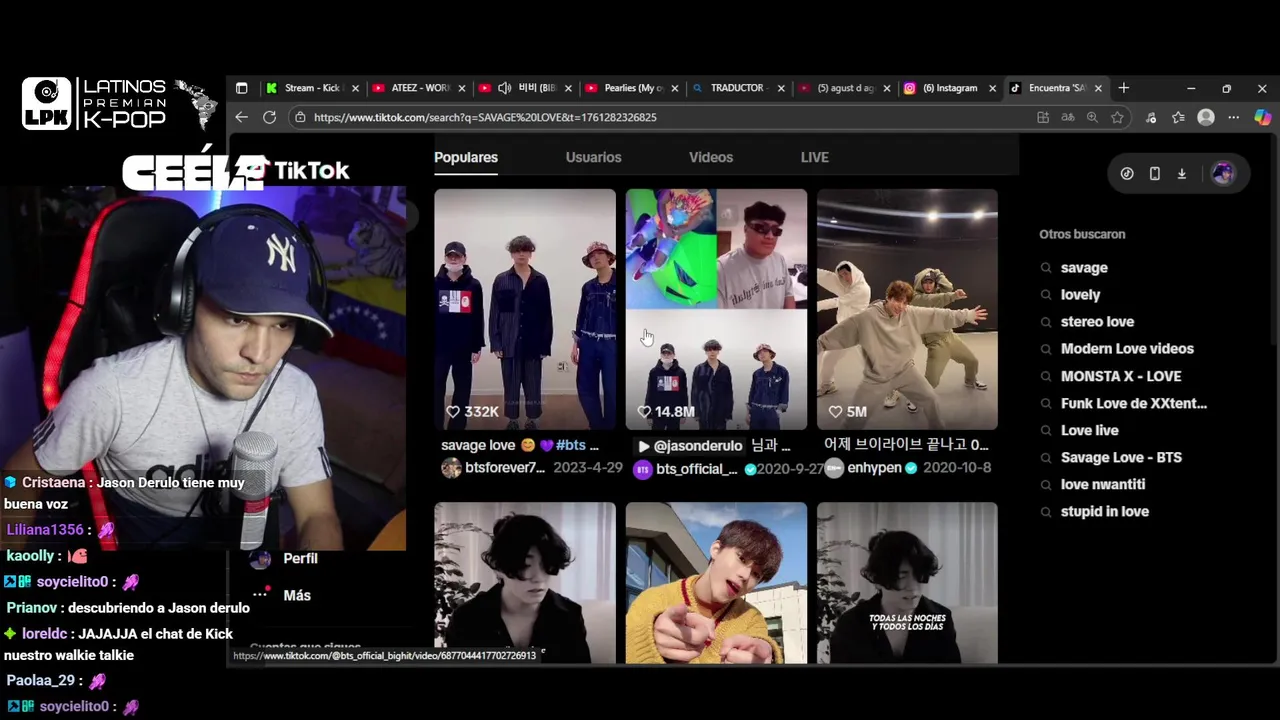This screenshot has height=720, width=1280.
Task: Click the split screen icon in address bar
Action: tap(1043, 117)
